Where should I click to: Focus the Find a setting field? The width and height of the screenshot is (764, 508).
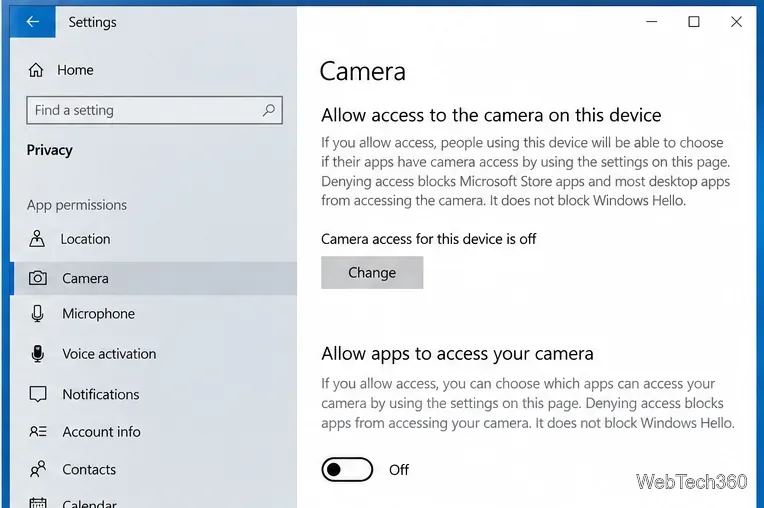(154, 110)
